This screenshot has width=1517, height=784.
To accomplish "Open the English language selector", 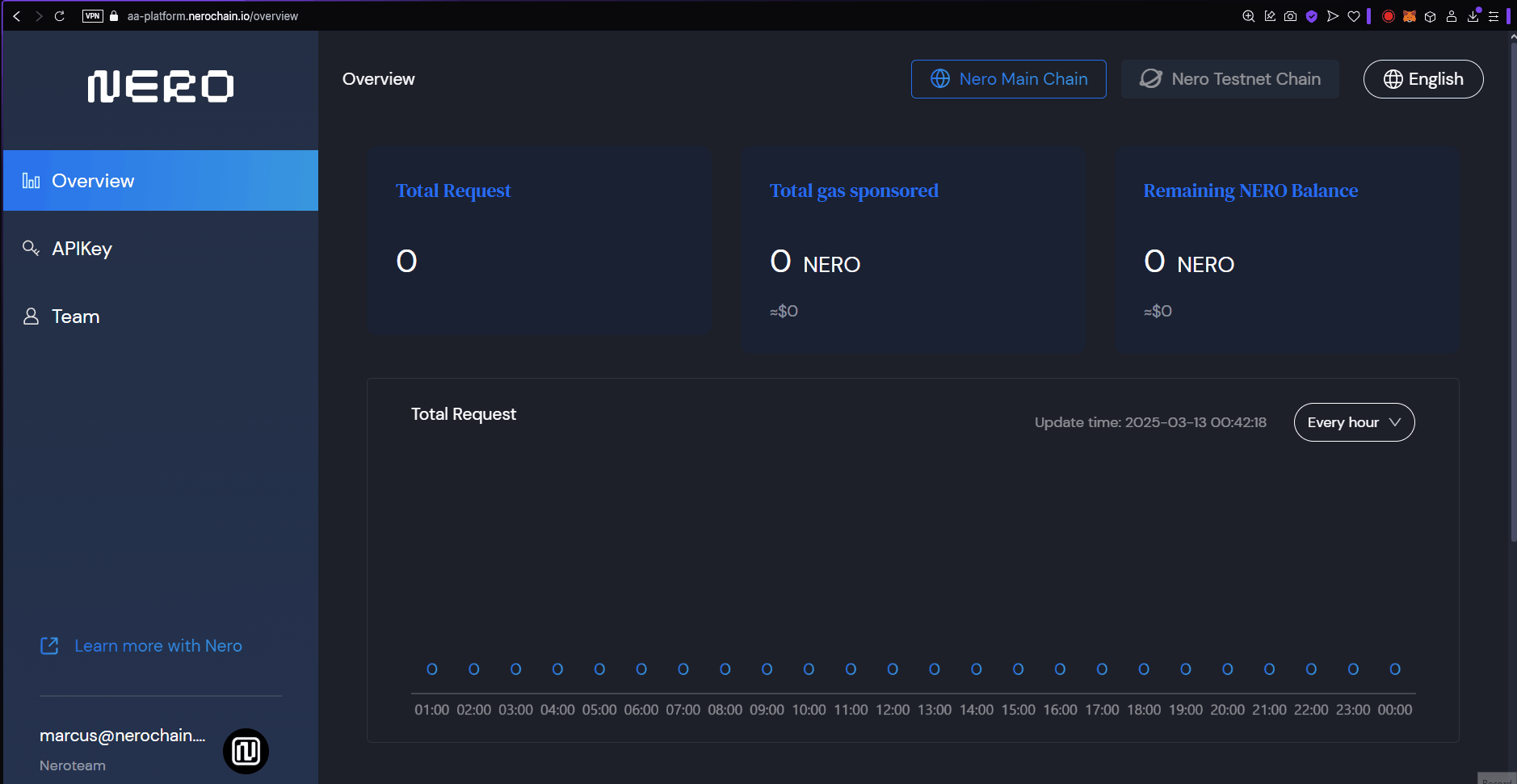I will click(1422, 79).
